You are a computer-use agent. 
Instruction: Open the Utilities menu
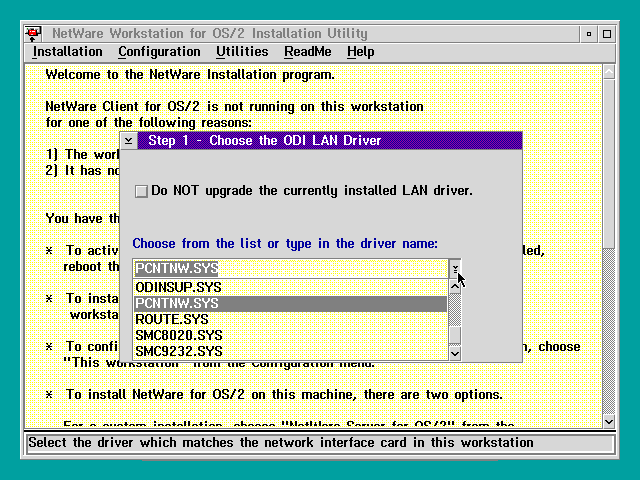pyautogui.click(x=242, y=52)
